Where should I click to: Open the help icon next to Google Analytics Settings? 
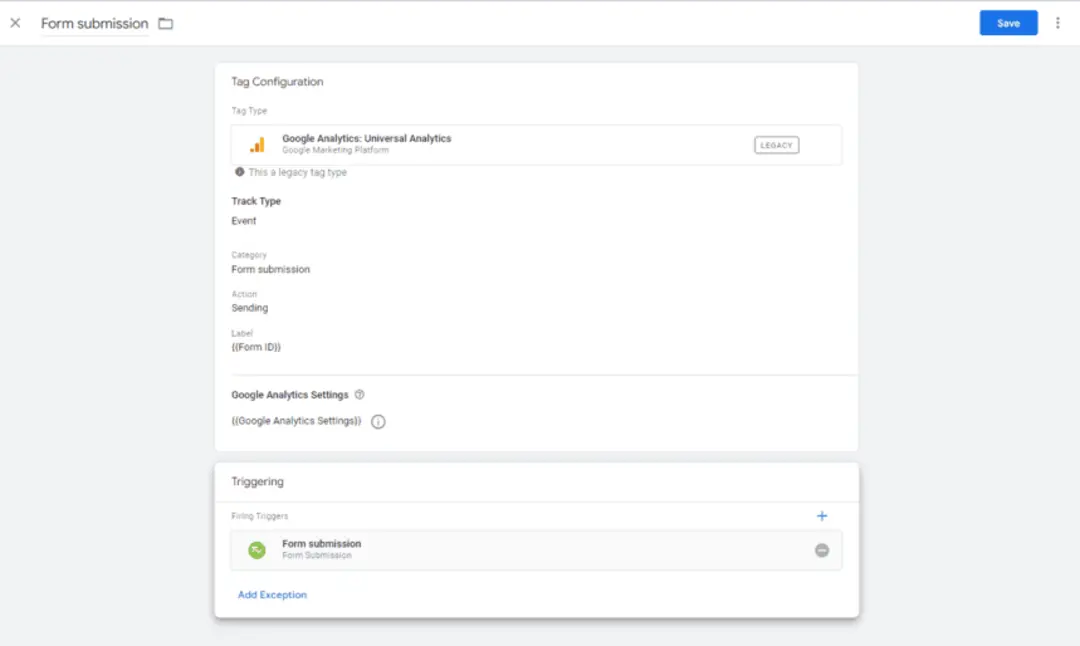click(360, 395)
